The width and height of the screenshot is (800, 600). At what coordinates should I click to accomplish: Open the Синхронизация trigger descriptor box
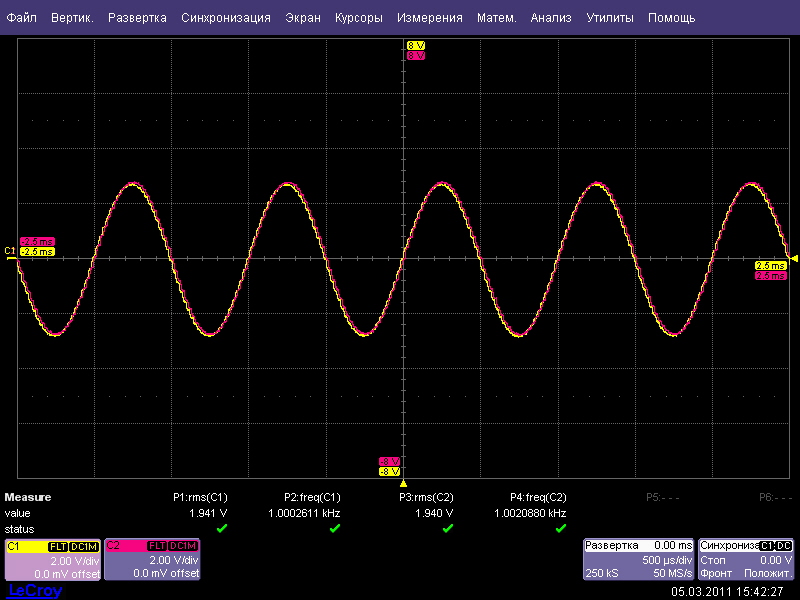pos(746,560)
